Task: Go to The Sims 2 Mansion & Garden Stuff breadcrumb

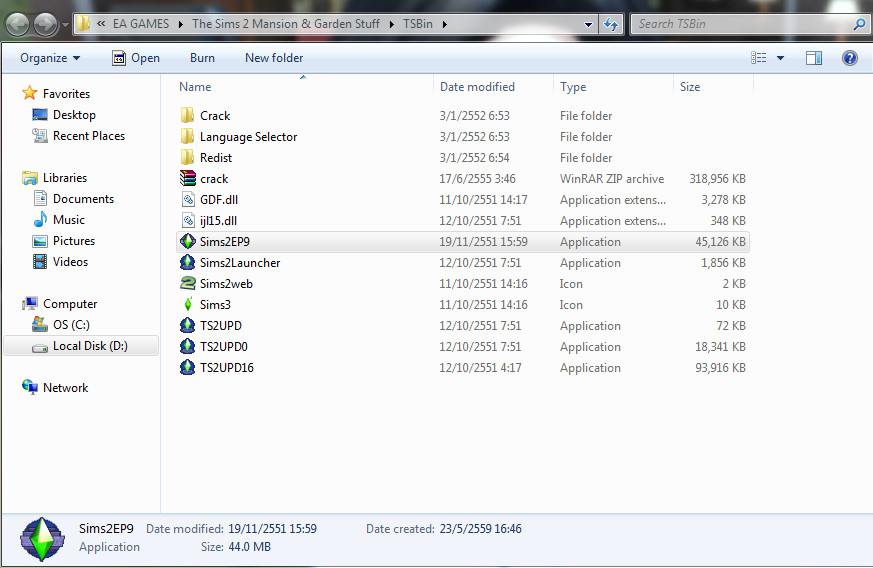Action: [286, 24]
